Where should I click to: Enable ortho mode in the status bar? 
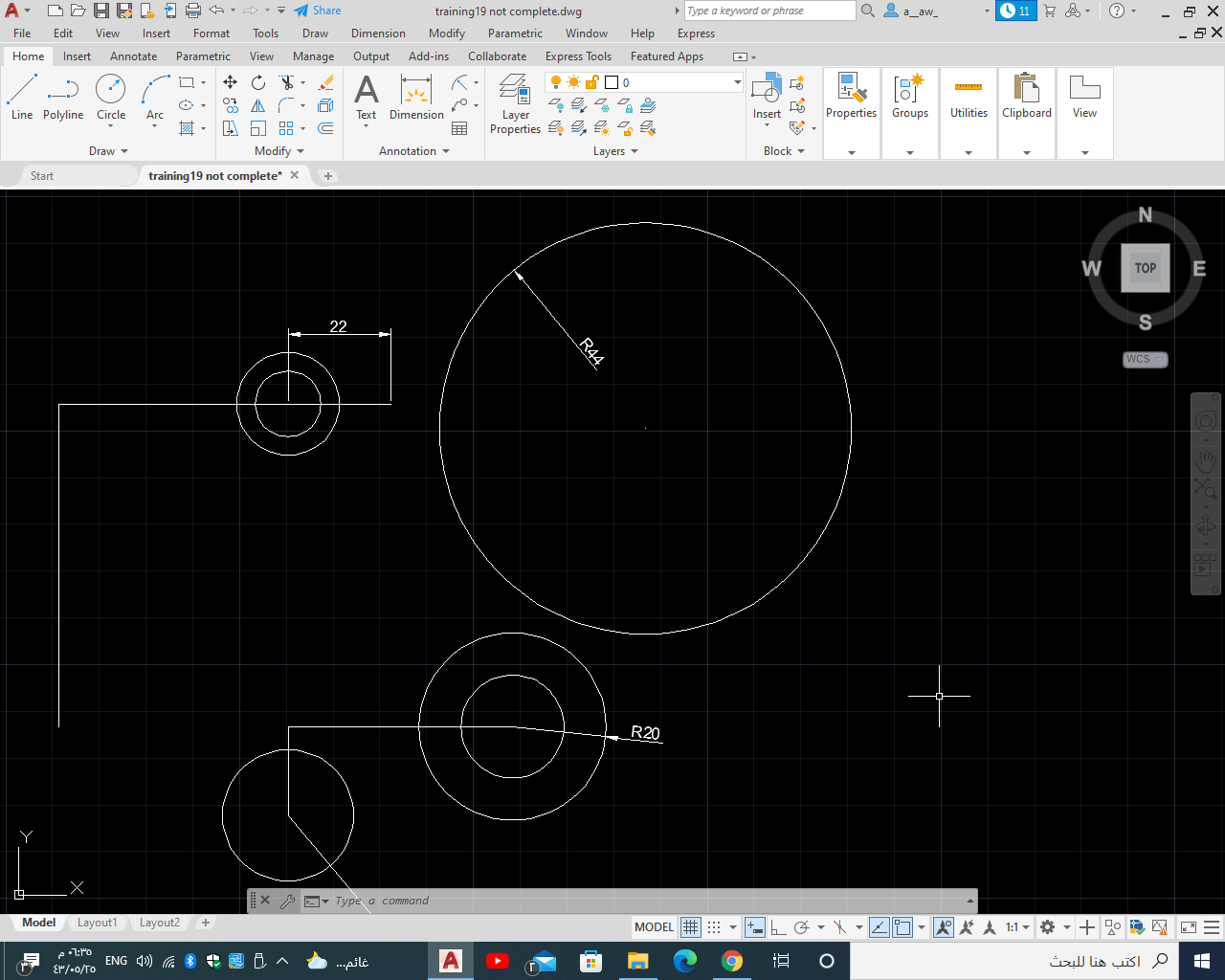tap(777, 926)
